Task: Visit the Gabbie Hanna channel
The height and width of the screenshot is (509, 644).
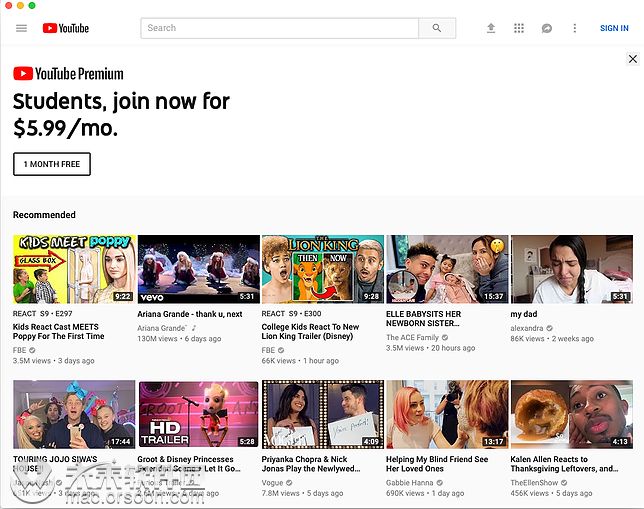Action: (409, 482)
